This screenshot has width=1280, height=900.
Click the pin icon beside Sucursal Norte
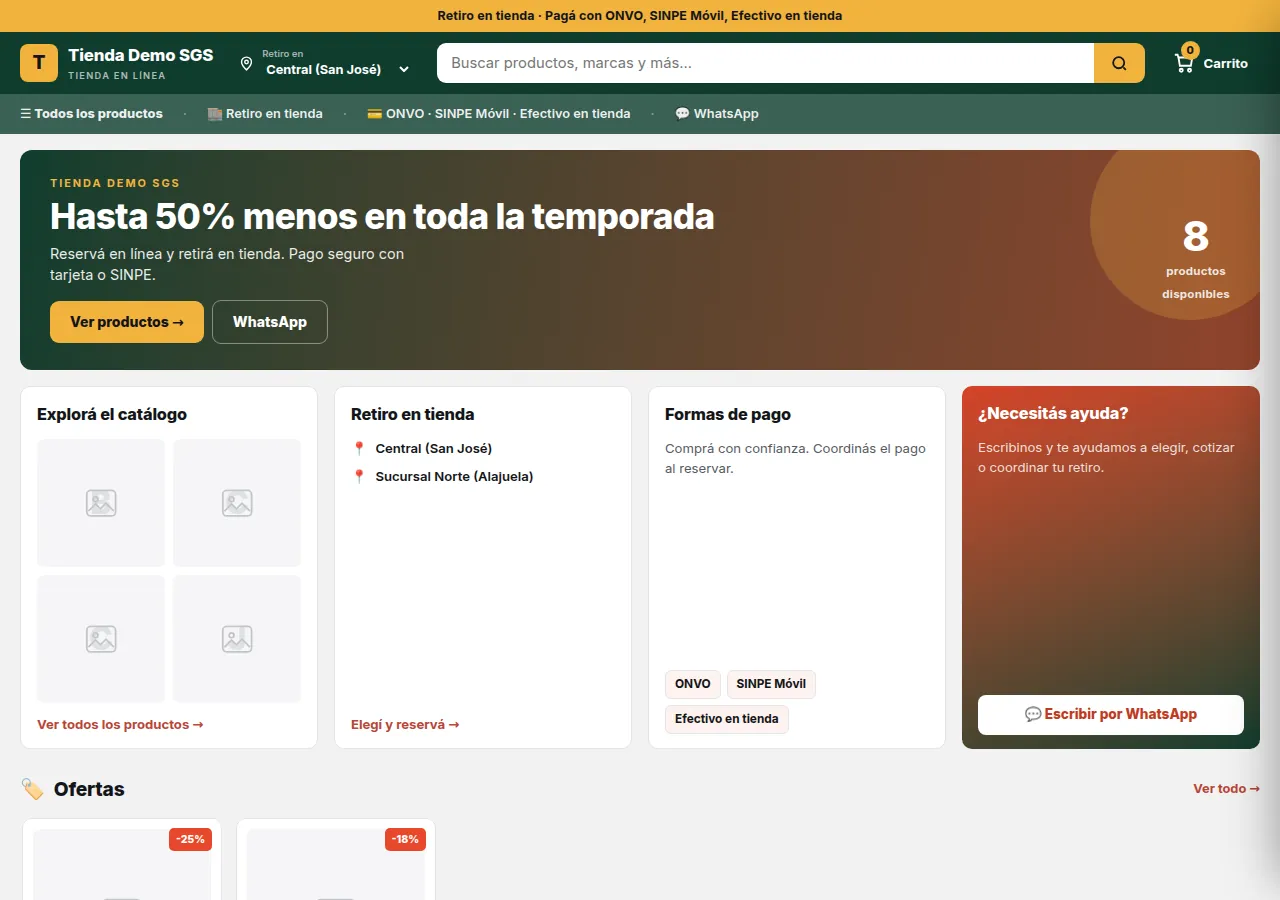tap(359, 476)
